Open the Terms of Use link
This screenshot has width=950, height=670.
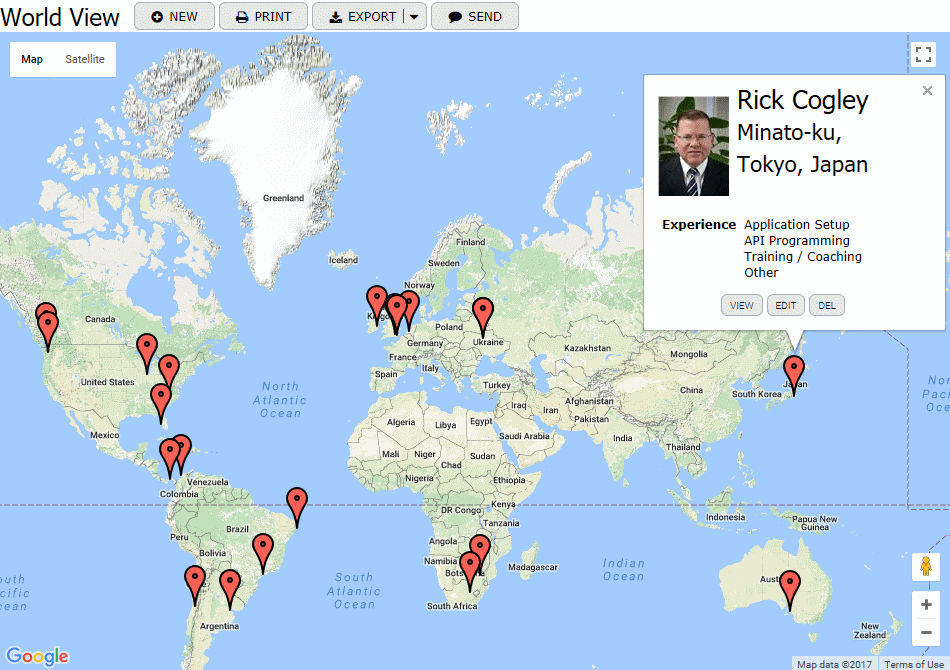(914, 665)
